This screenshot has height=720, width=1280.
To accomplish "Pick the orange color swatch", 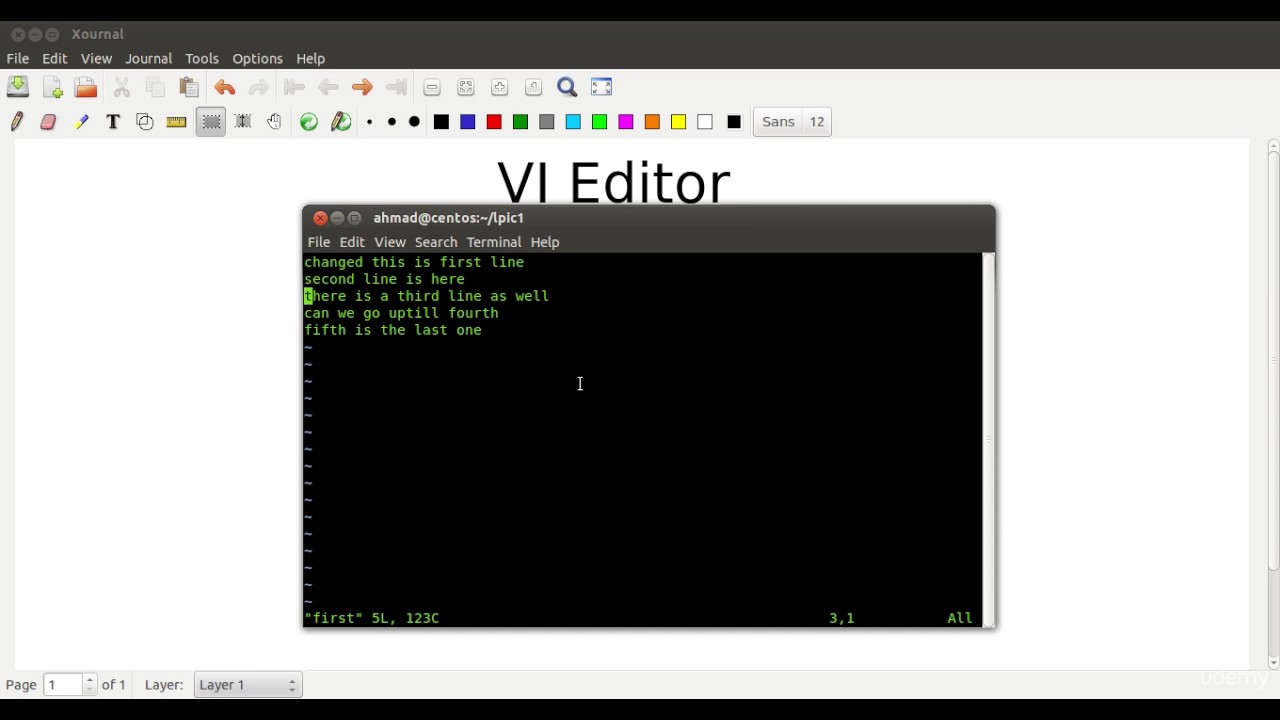I will click(652, 122).
